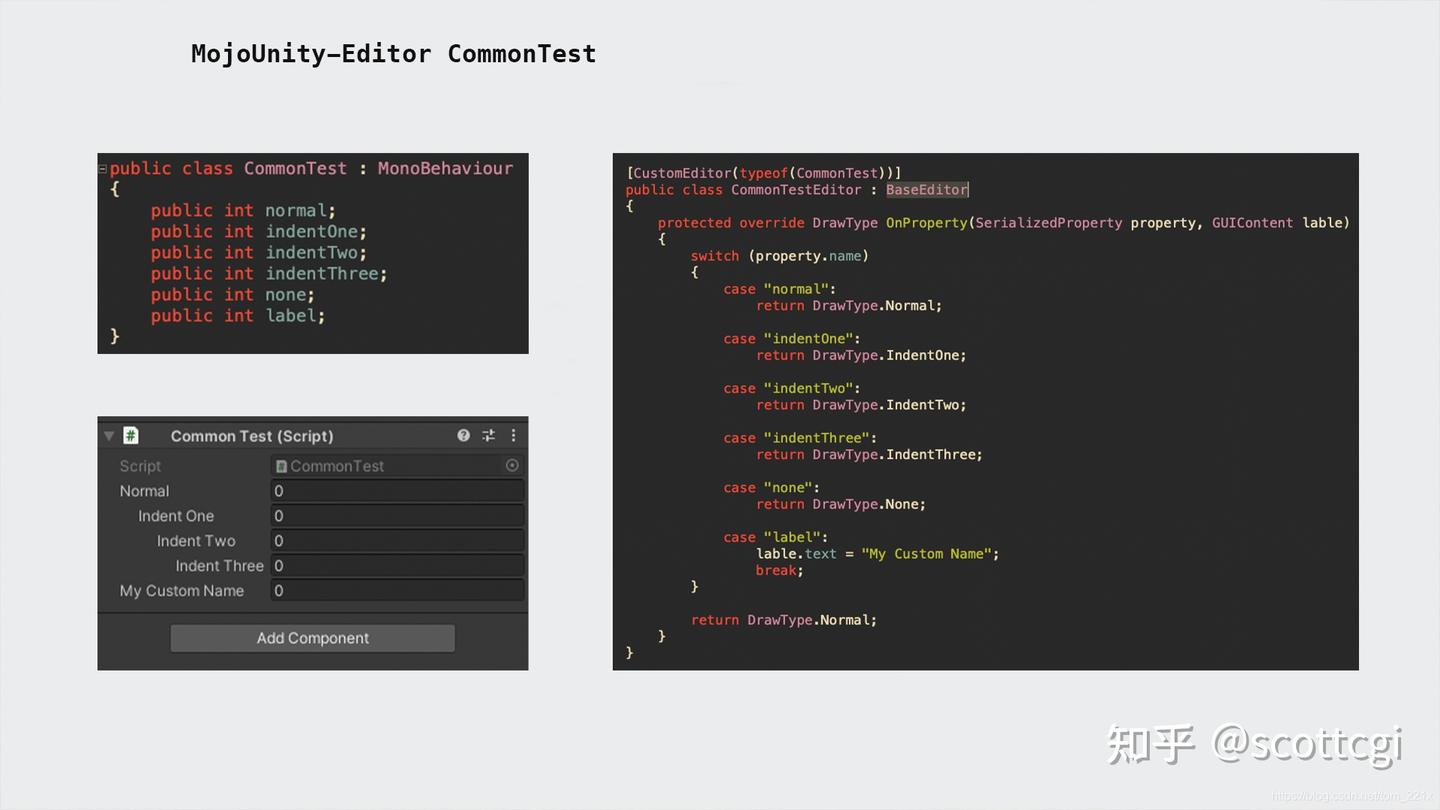Open the component help reference icon
This screenshot has width=1440, height=810.
point(463,435)
